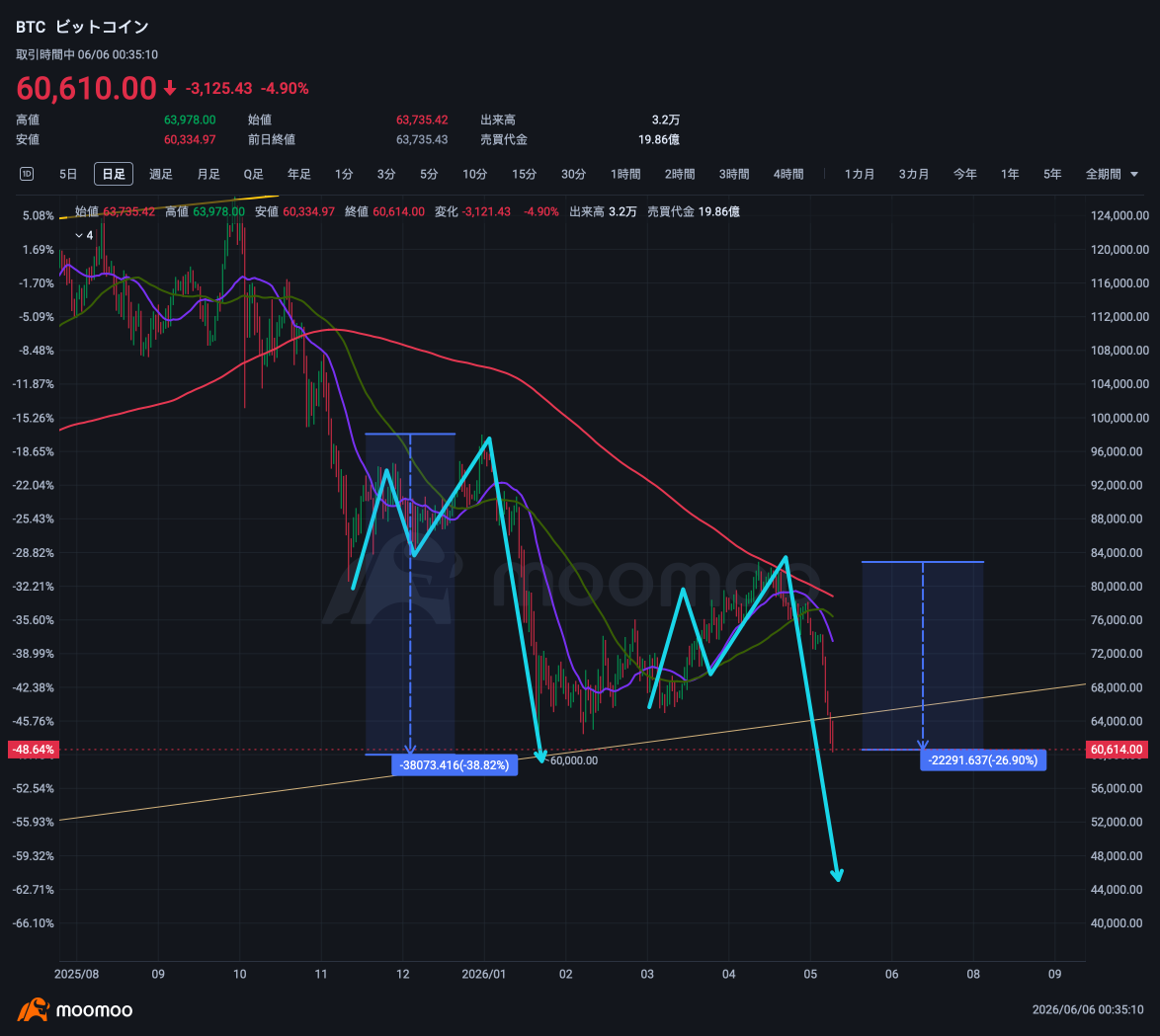1160x1036 pixels.
Task: Click the -38073.416(-38.82%) measurement label
Action: (455, 764)
